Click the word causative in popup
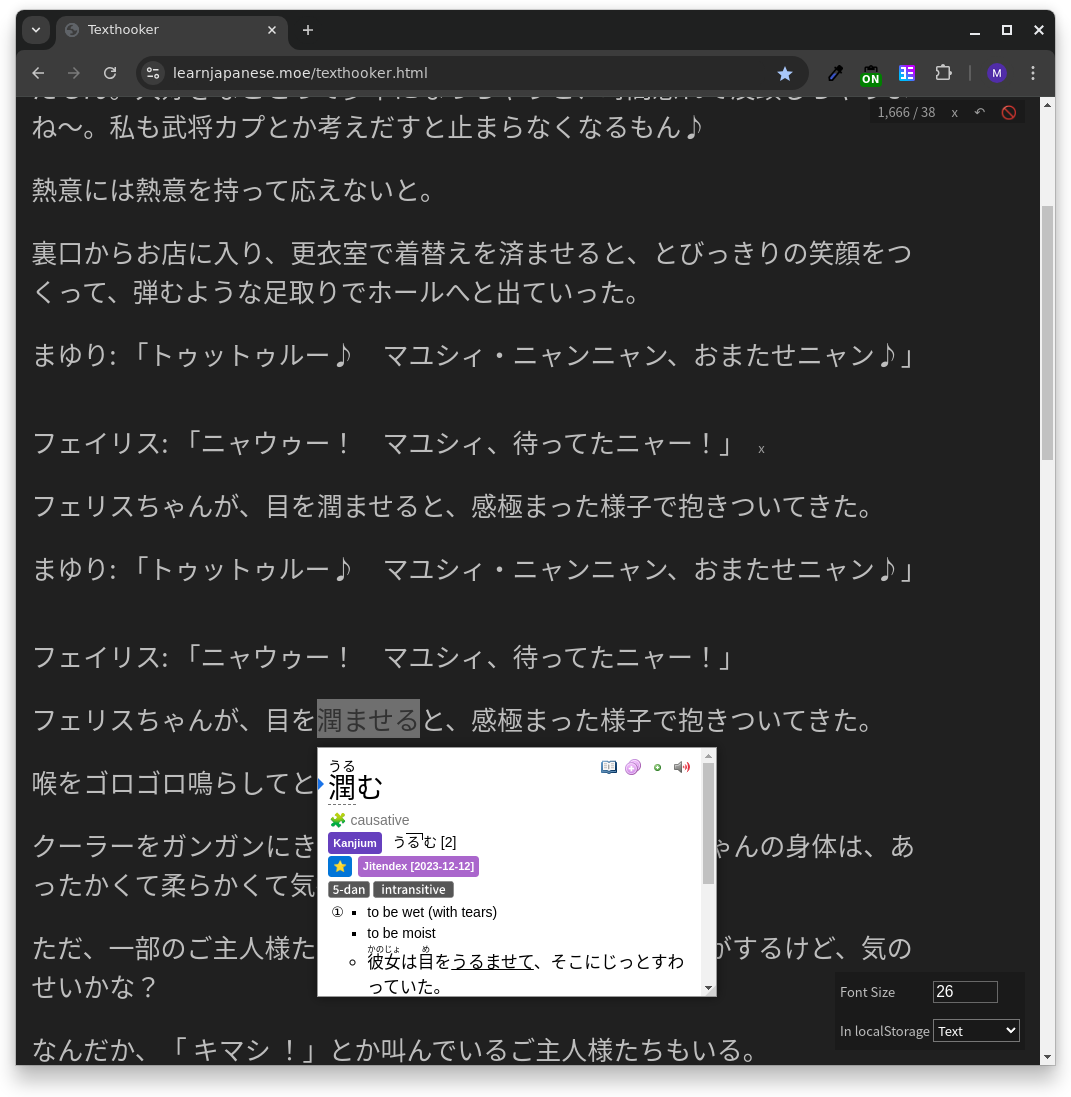The width and height of the screenshot is (1071, 1097). (379, 820)
